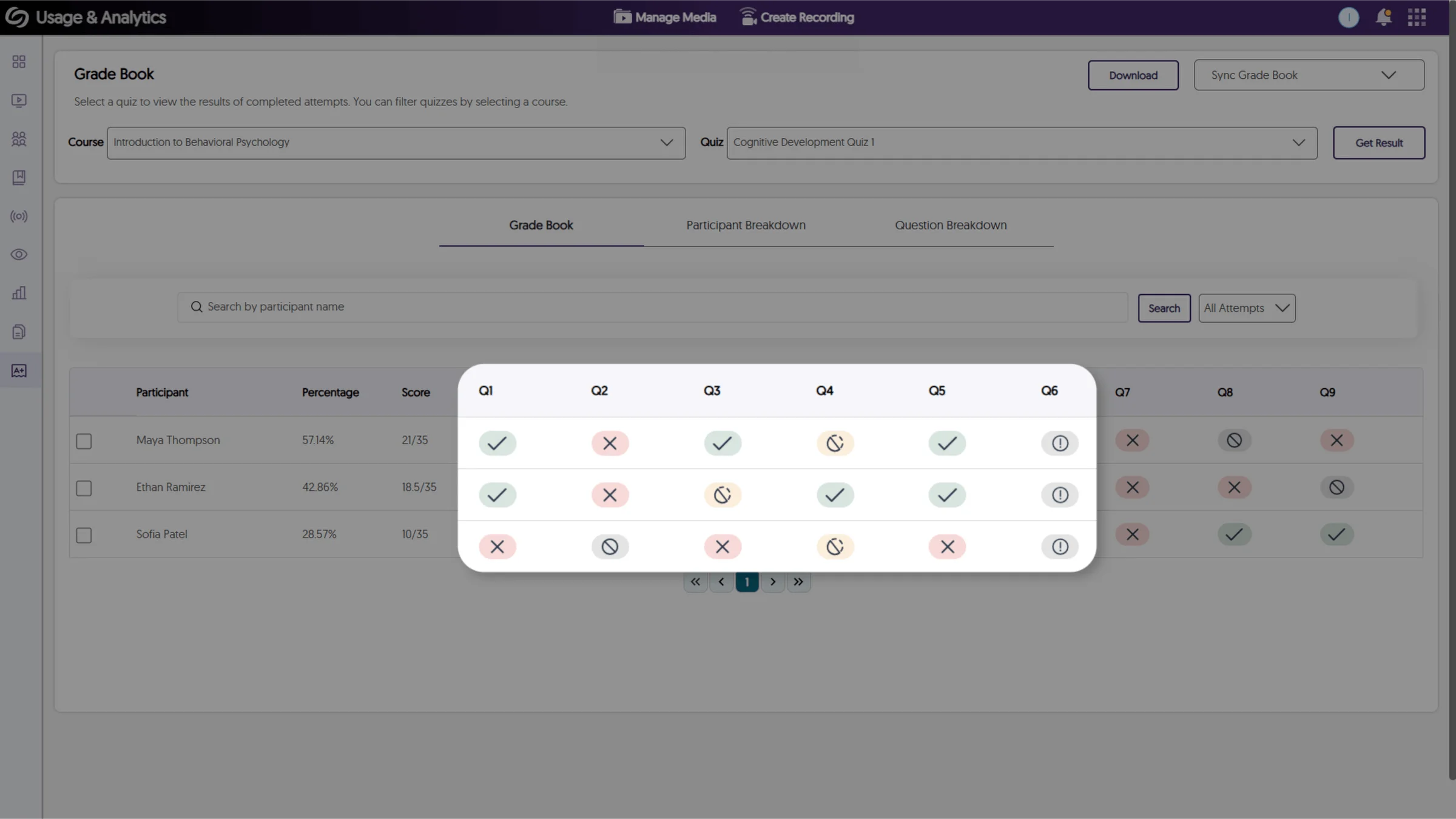This screenshot has height=819, width=1456.
Task: Click the Create Recording icon in header
Action: click(x=749, y=17)
